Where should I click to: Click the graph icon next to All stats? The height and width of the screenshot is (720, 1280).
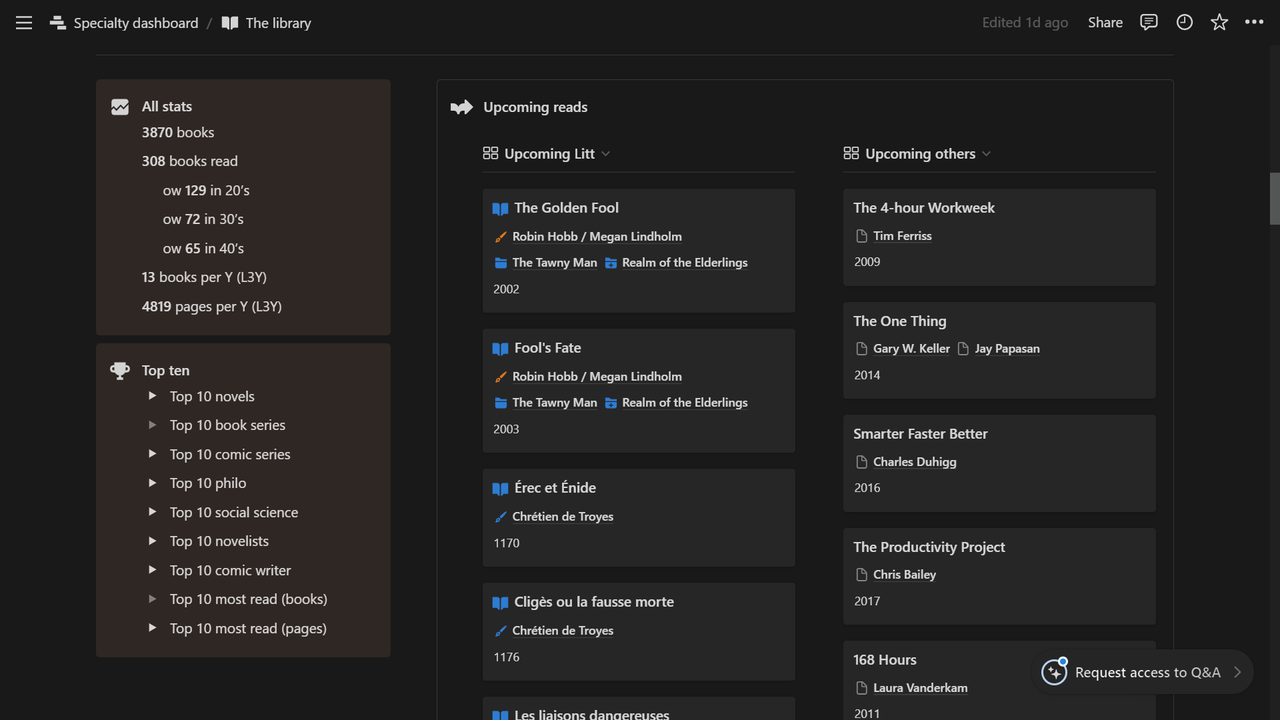(x=120, y=105)
